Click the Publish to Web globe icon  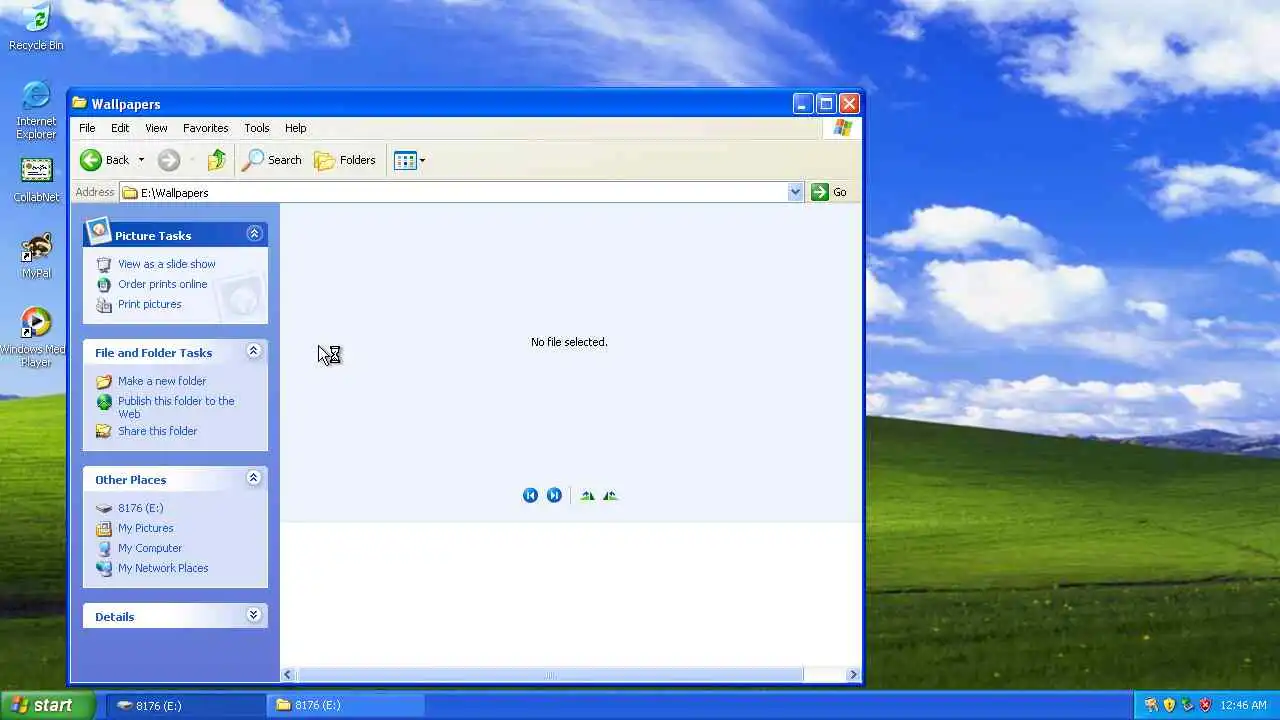(x=104, y=402)
